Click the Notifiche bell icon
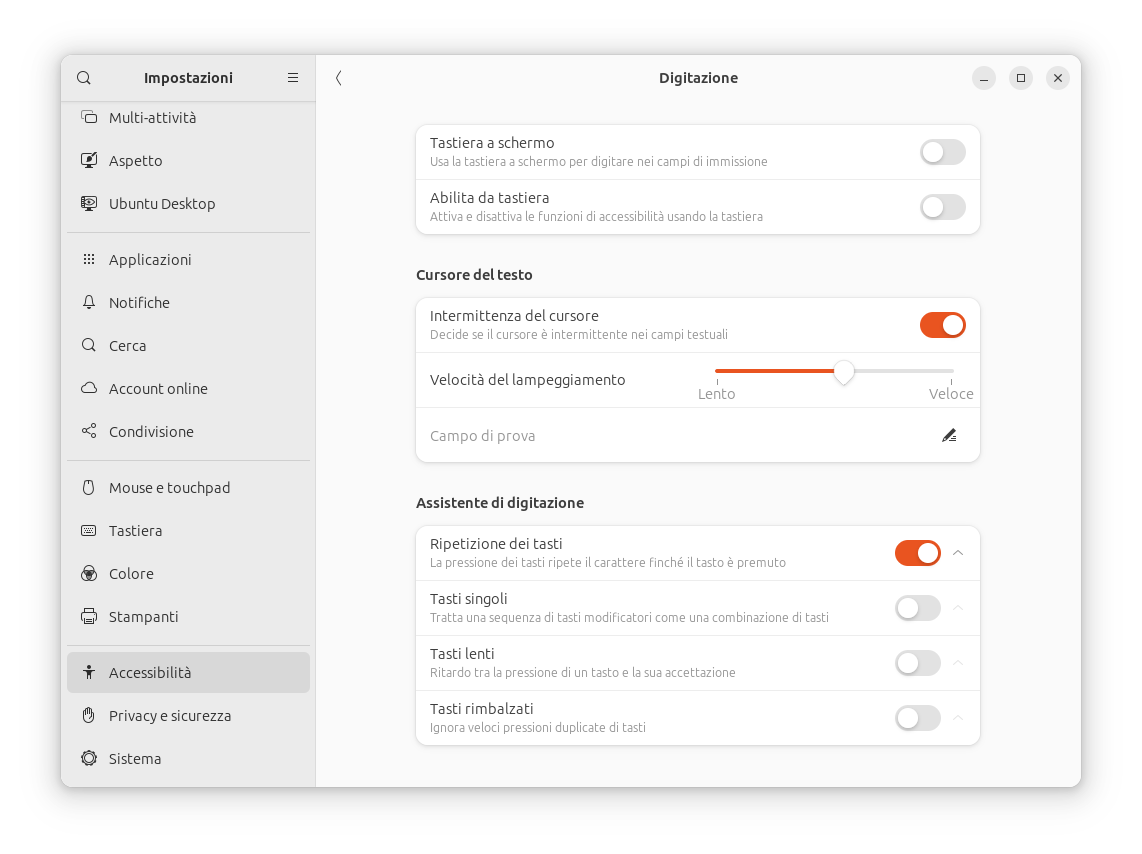This screenshot has width=1142, height=854. 89,302
